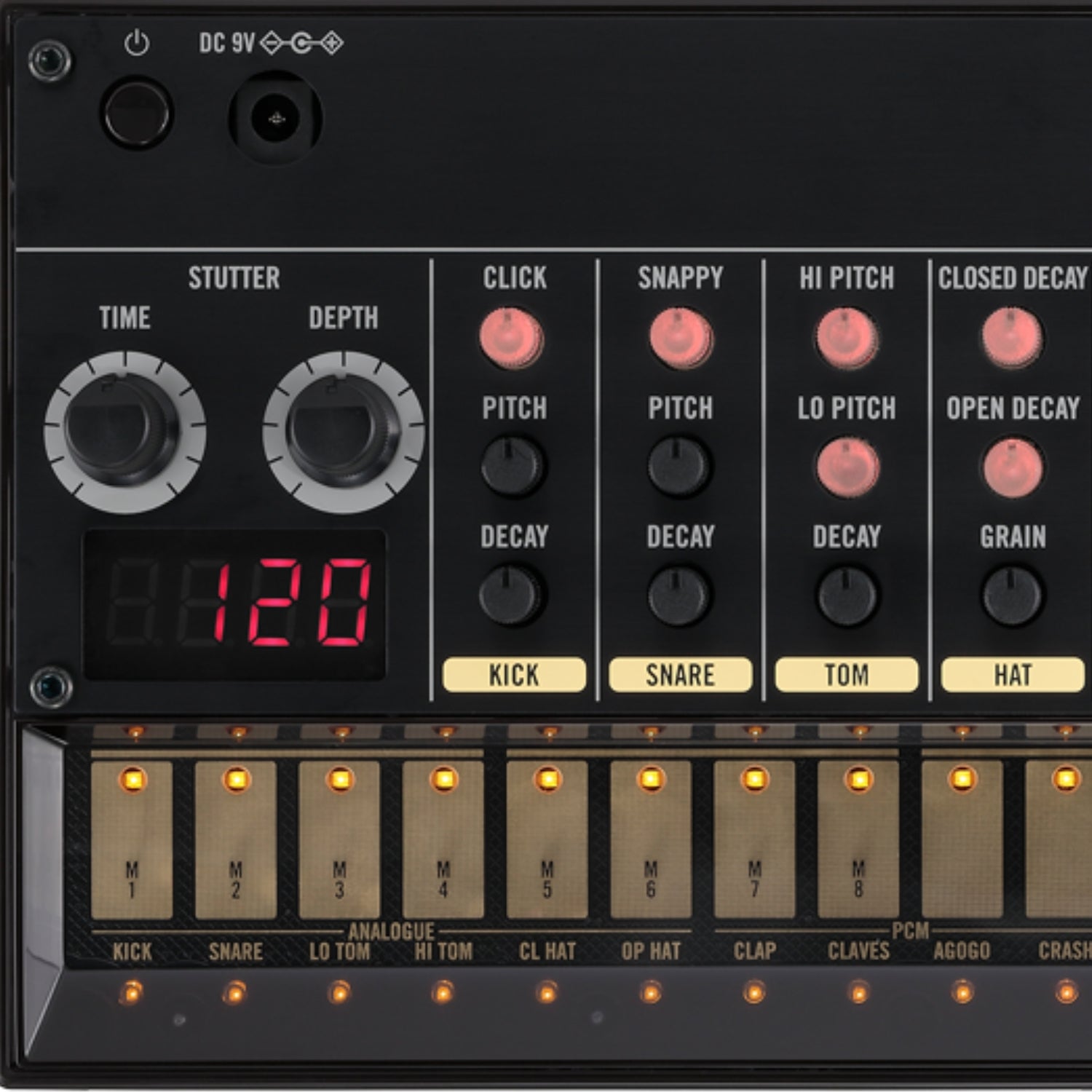The width and height of the screenshot is (1092, 1092).
Task: Click the Snare Snappy knob
Action: coord(681,339)
